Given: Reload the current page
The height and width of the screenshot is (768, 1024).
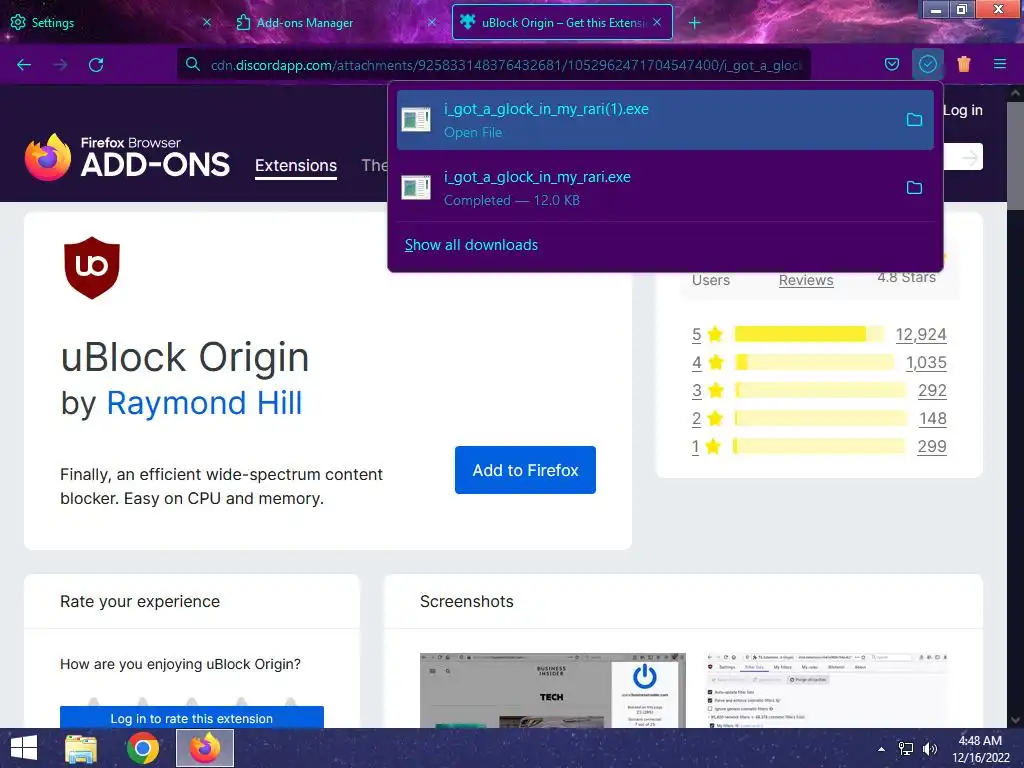Looking at the screenshot, I should (96, 65).
